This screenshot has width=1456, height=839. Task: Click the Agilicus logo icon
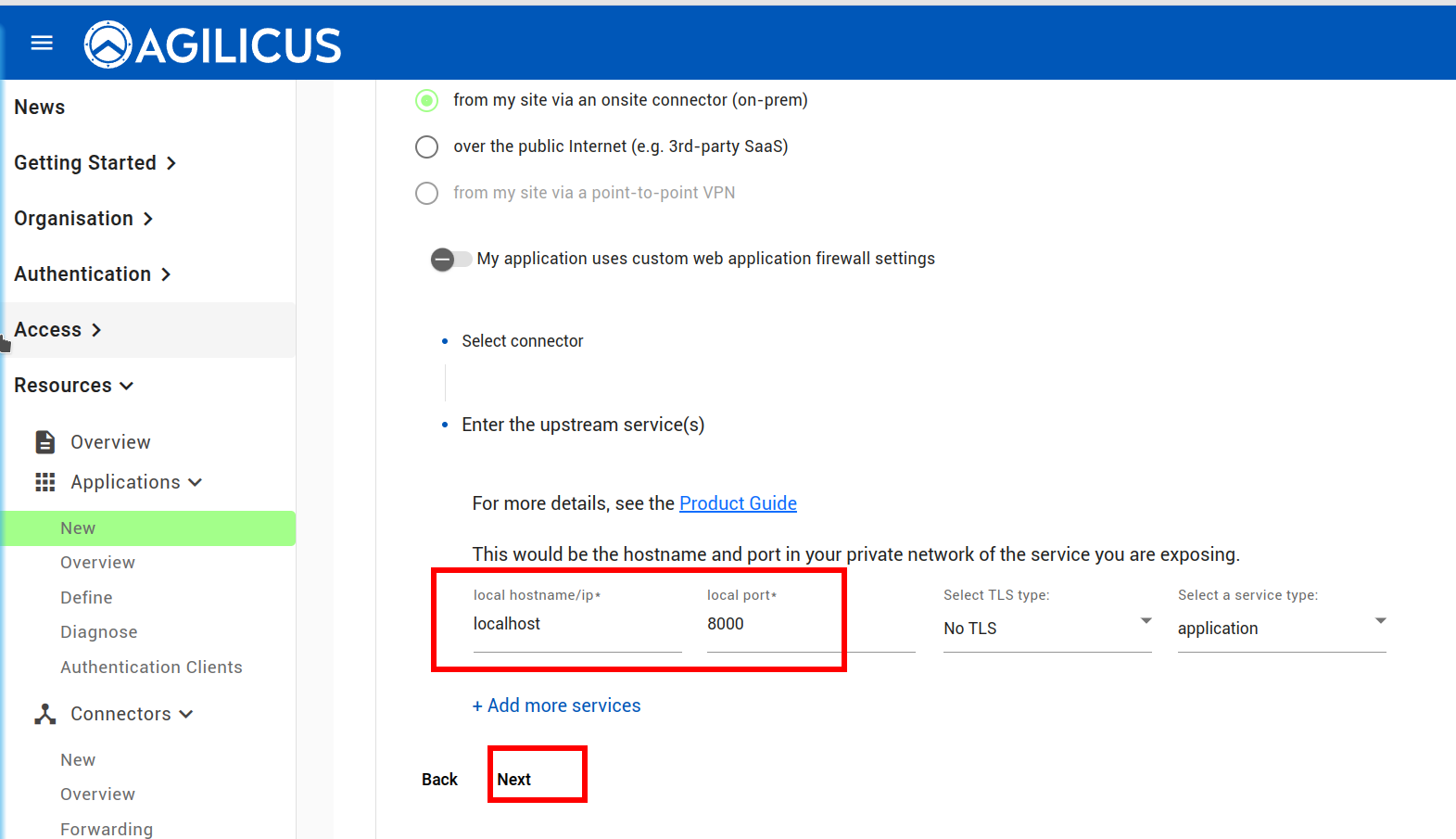click(x=108, y=44)
